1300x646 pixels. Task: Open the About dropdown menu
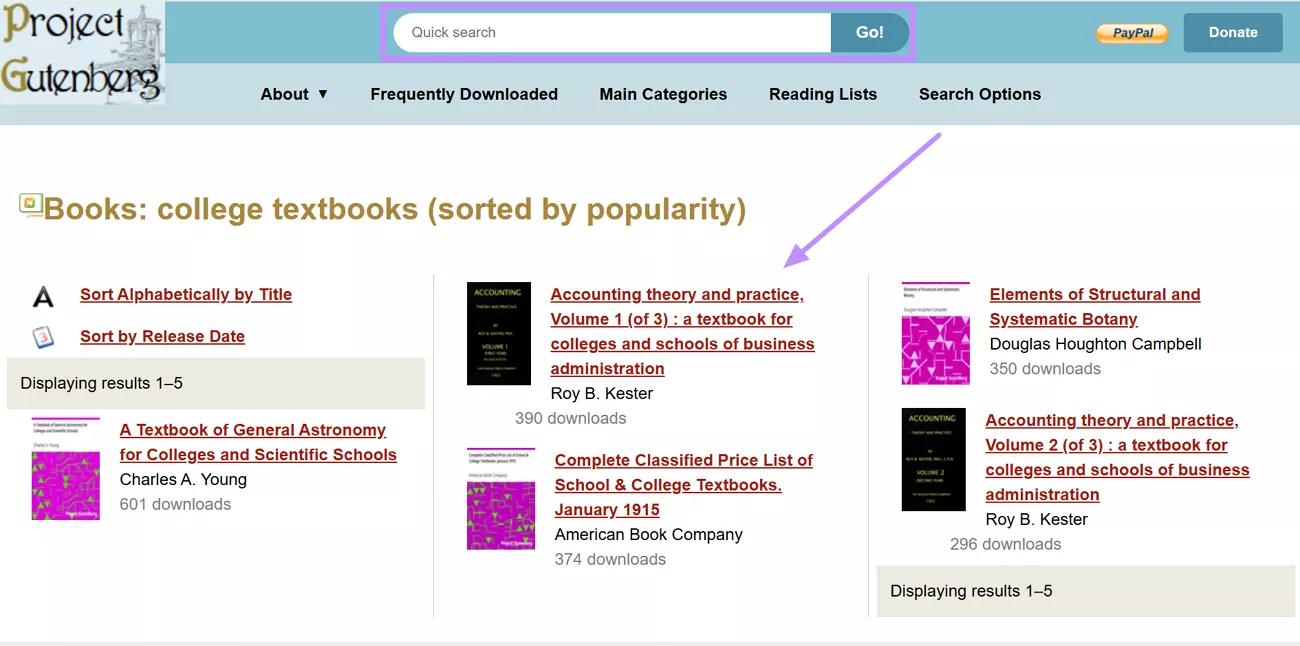tap(294, 94)
